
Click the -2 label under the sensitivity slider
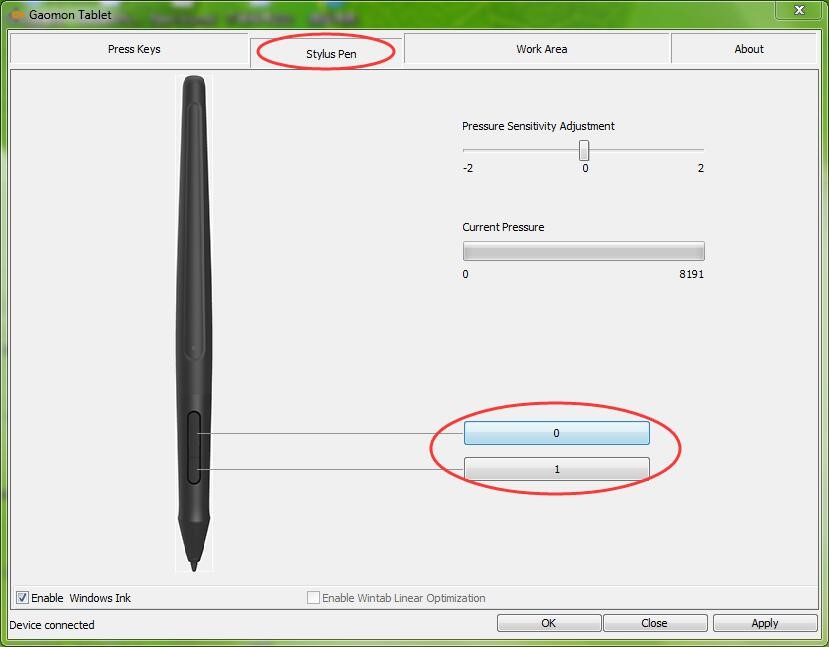click(x=467, y=168)
